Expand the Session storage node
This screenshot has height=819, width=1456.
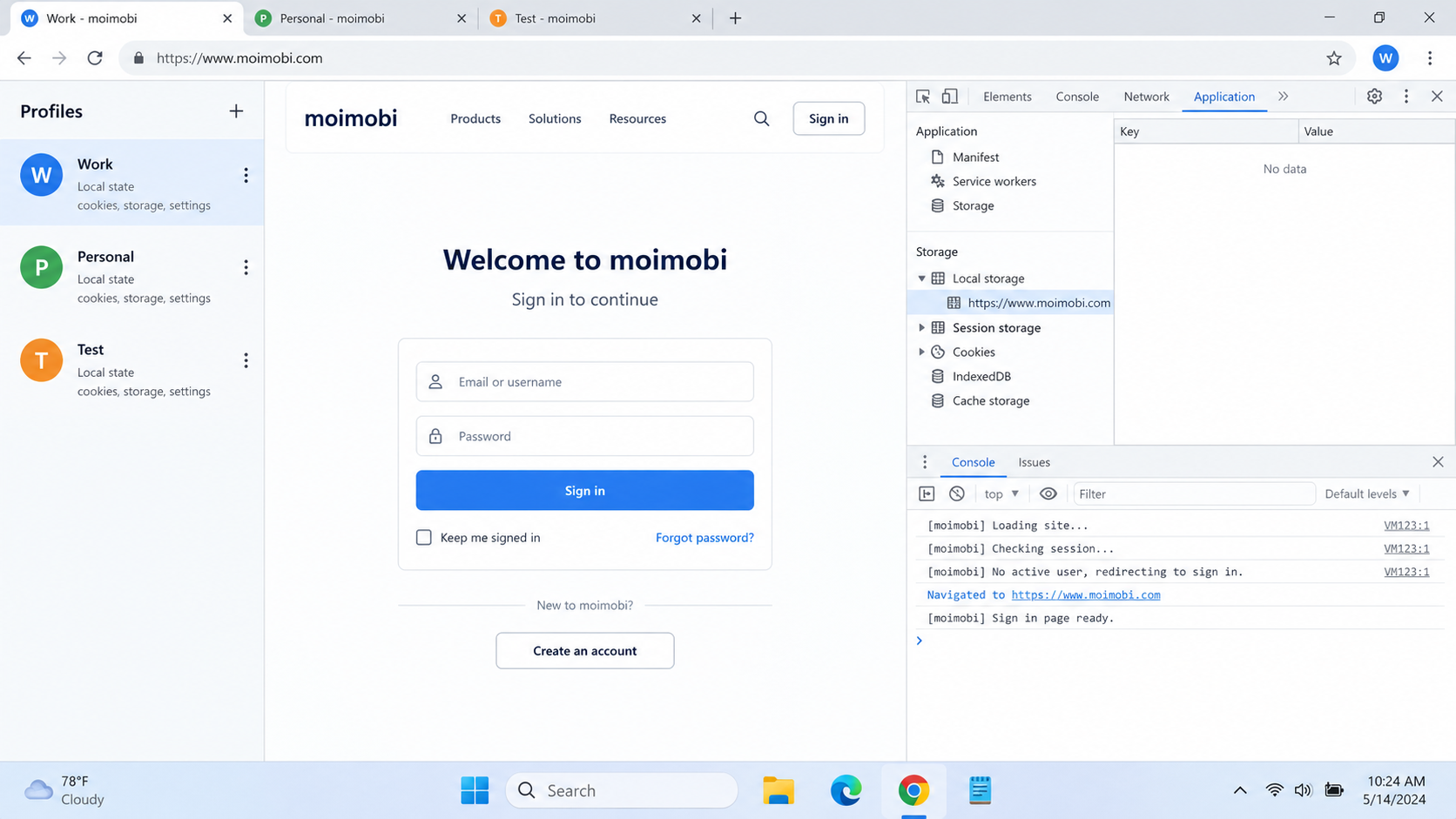click(x=921, y=327)
